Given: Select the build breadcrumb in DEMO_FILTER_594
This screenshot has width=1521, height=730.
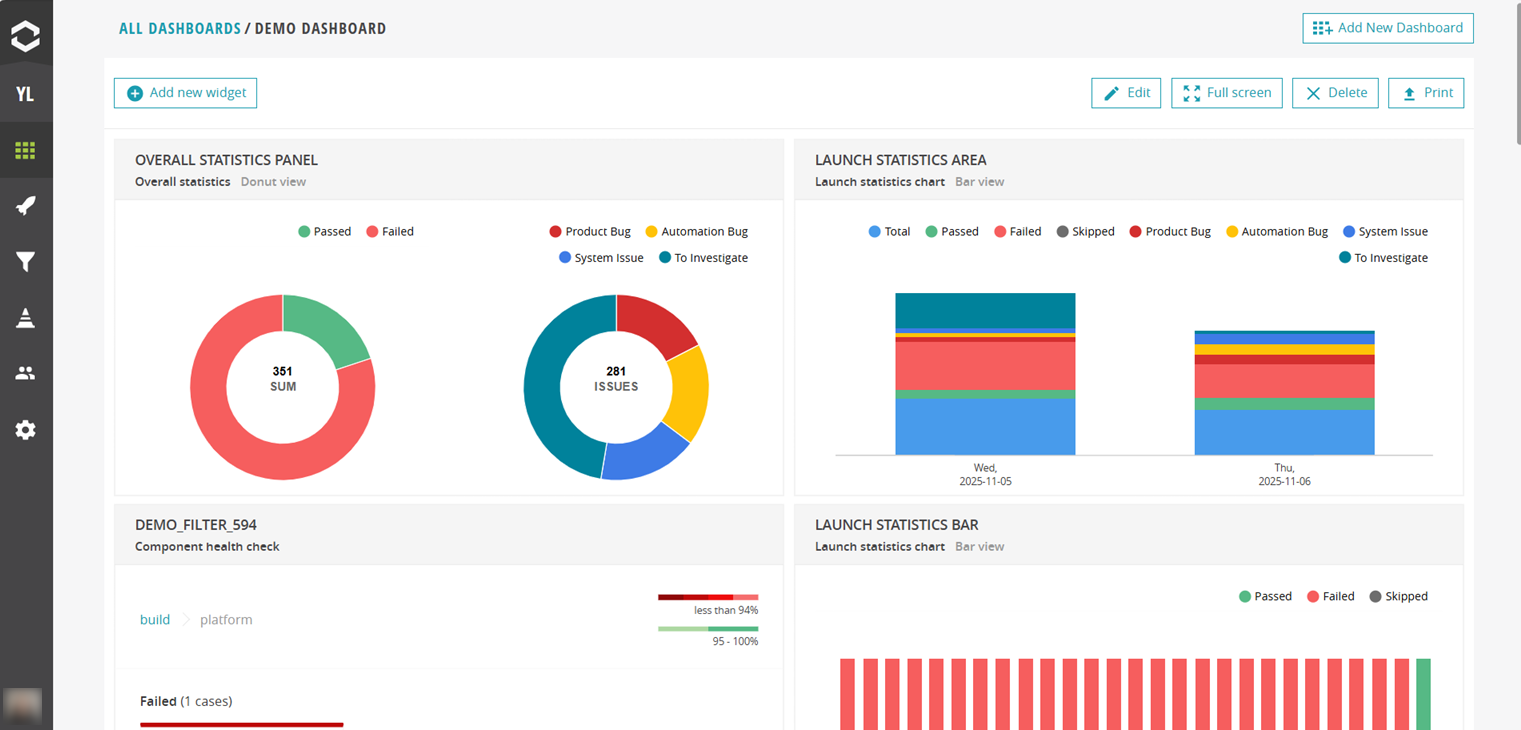Looking at the screenshot, I should point(155,619).
